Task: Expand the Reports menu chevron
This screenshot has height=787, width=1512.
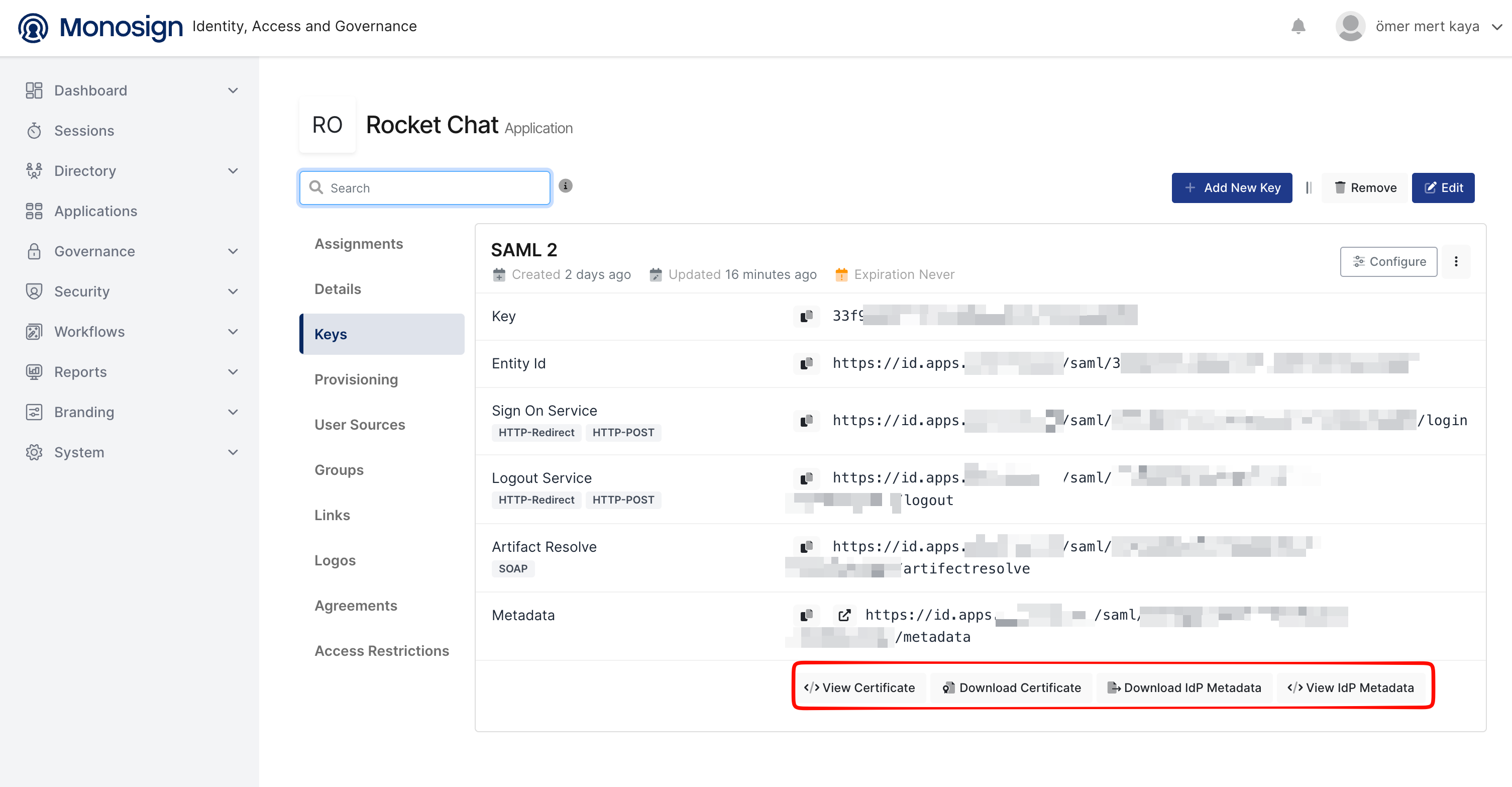Action: (x=233, y=372)
